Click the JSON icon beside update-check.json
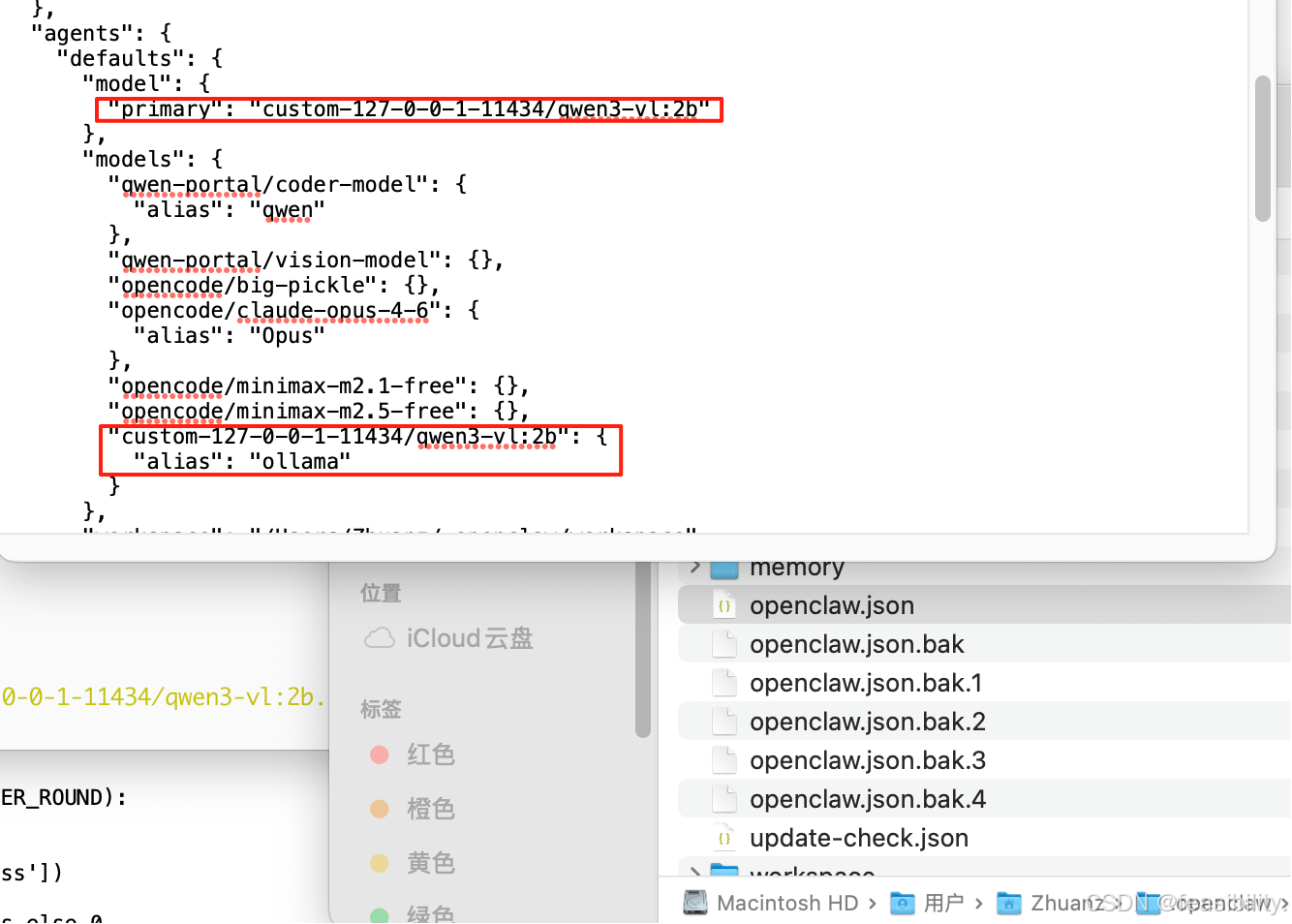The image size is (1292, 924). 723,837
